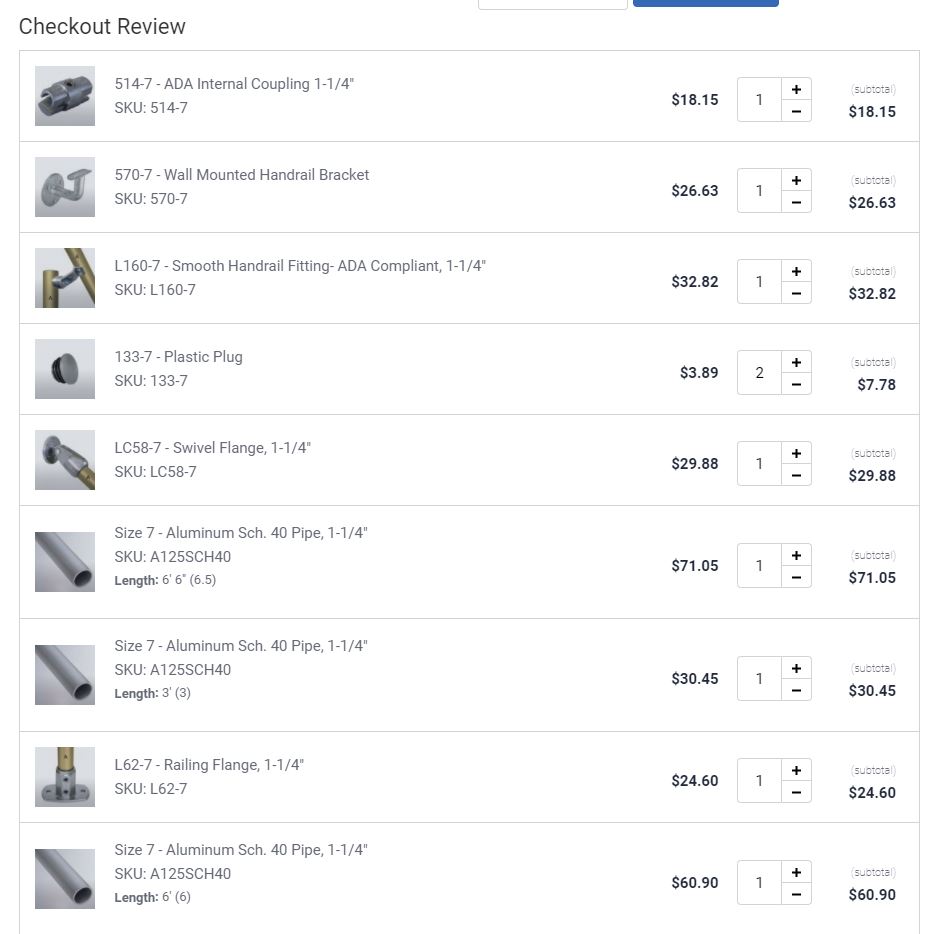Add one more 3' Aluminum Pipe
The height and width of the screenshot is (934, 935).
796,668
